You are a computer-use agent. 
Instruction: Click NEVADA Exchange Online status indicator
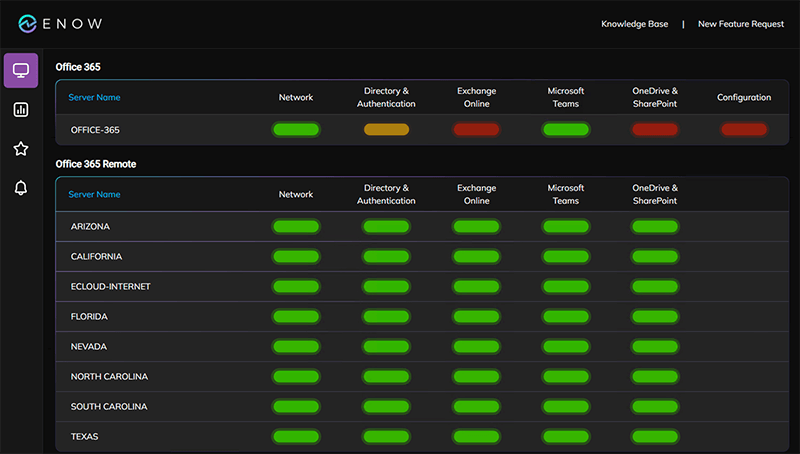pyautogui.click(x=477, y=347)
